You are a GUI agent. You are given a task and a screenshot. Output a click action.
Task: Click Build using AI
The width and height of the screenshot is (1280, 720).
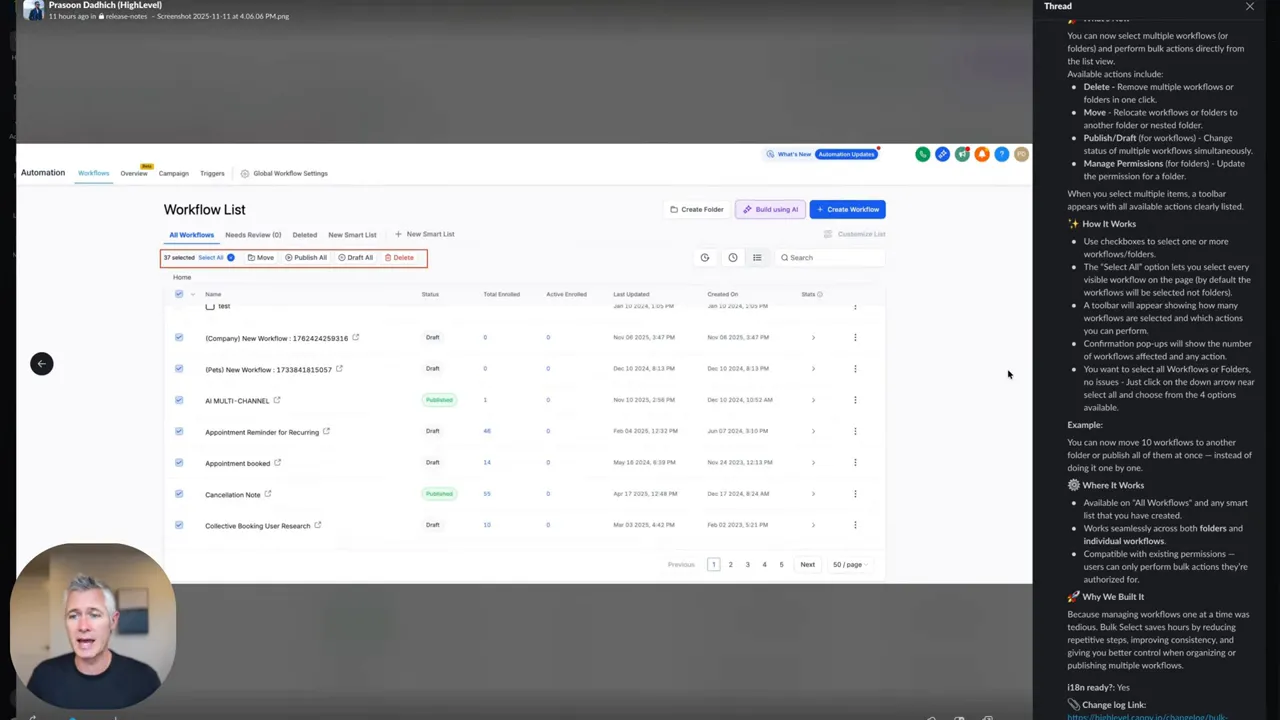[770, 209]
